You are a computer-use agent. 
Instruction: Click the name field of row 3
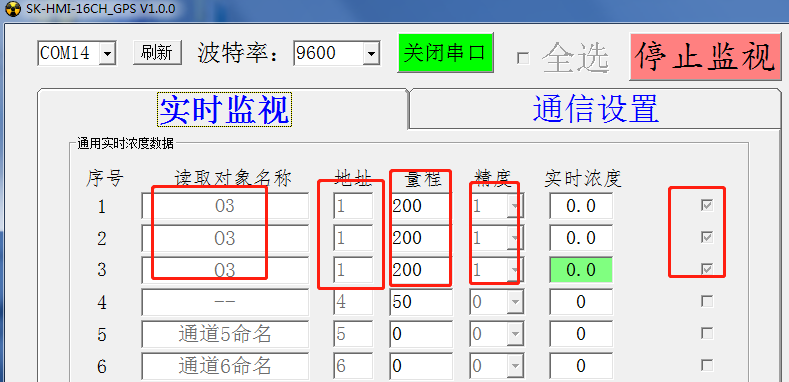(x=225, y=270)
